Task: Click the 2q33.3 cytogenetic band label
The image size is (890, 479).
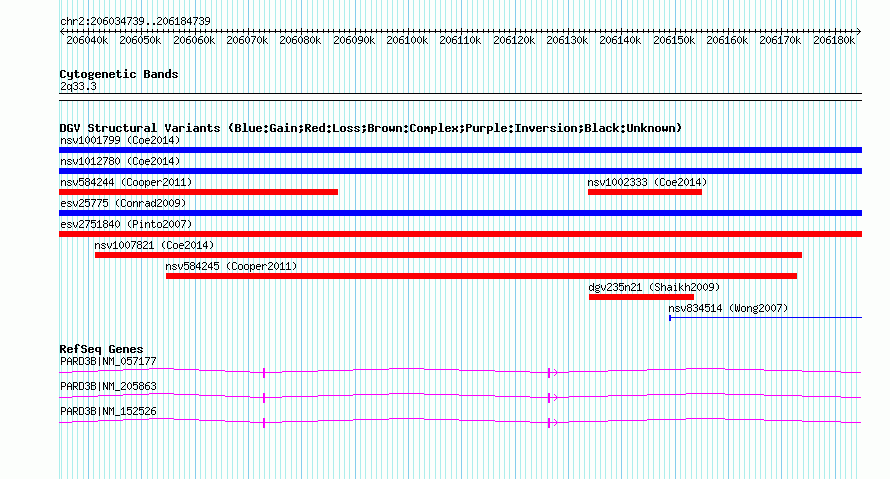Action: click(78, 86)
